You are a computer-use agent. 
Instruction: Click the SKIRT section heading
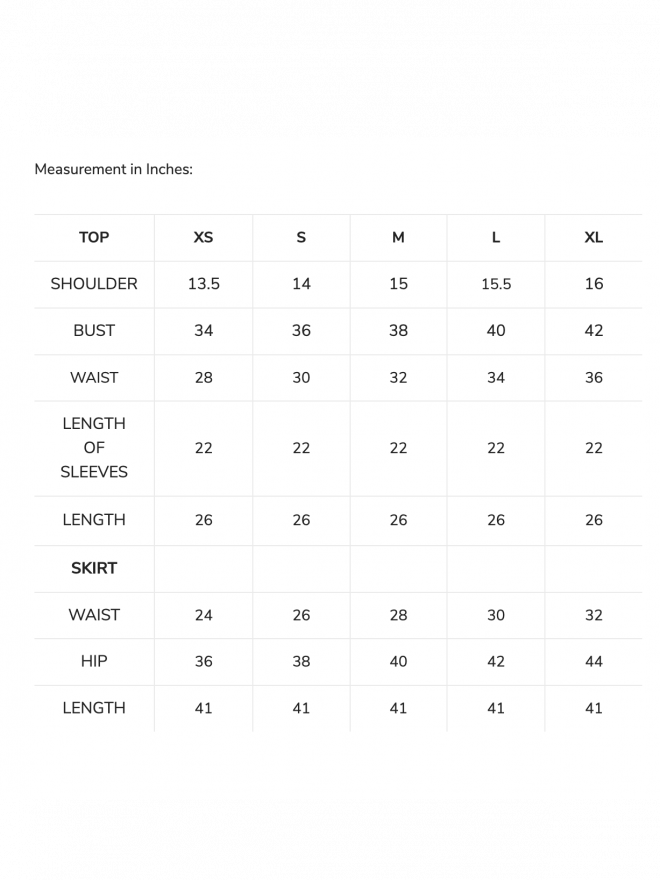point(94,568)
